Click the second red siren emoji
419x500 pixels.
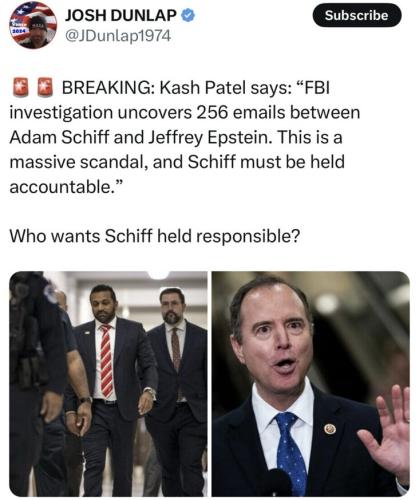[45, 87]
